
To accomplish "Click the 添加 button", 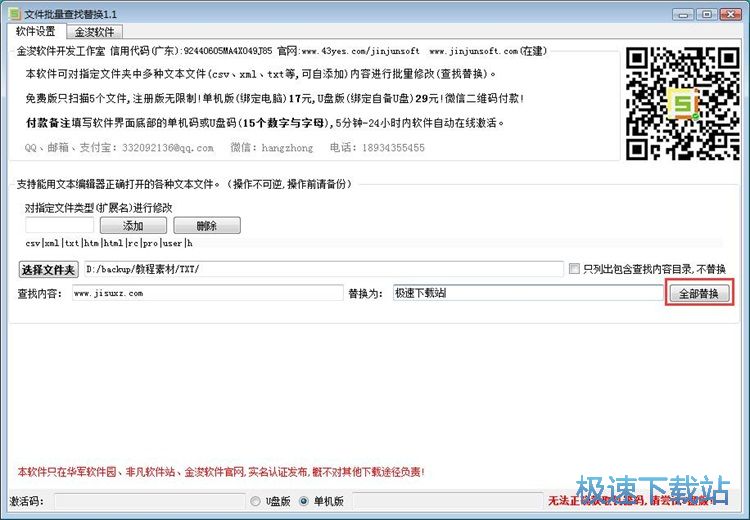I will point(133,225).
